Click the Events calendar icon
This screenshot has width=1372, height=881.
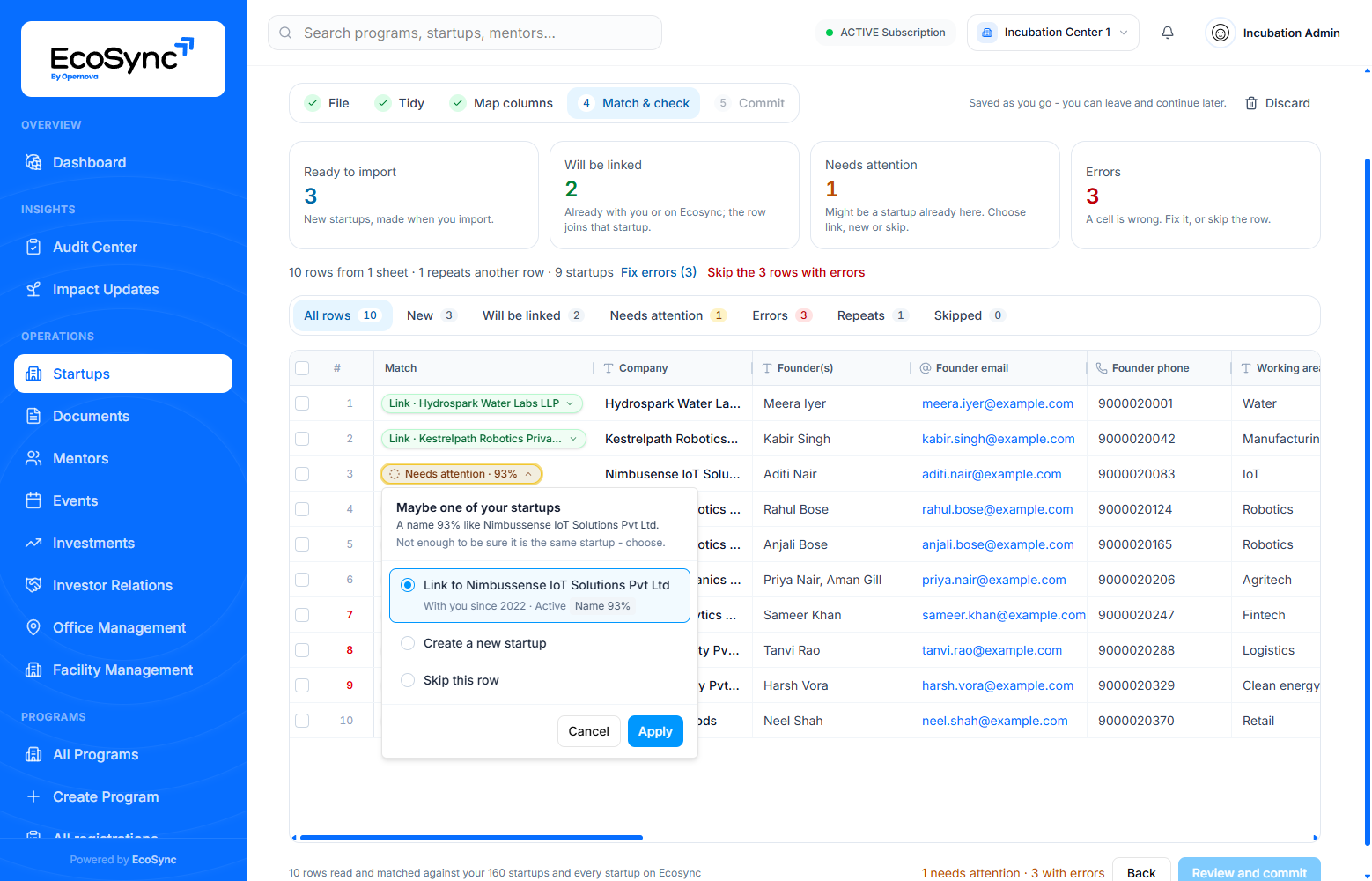[33, 500]
